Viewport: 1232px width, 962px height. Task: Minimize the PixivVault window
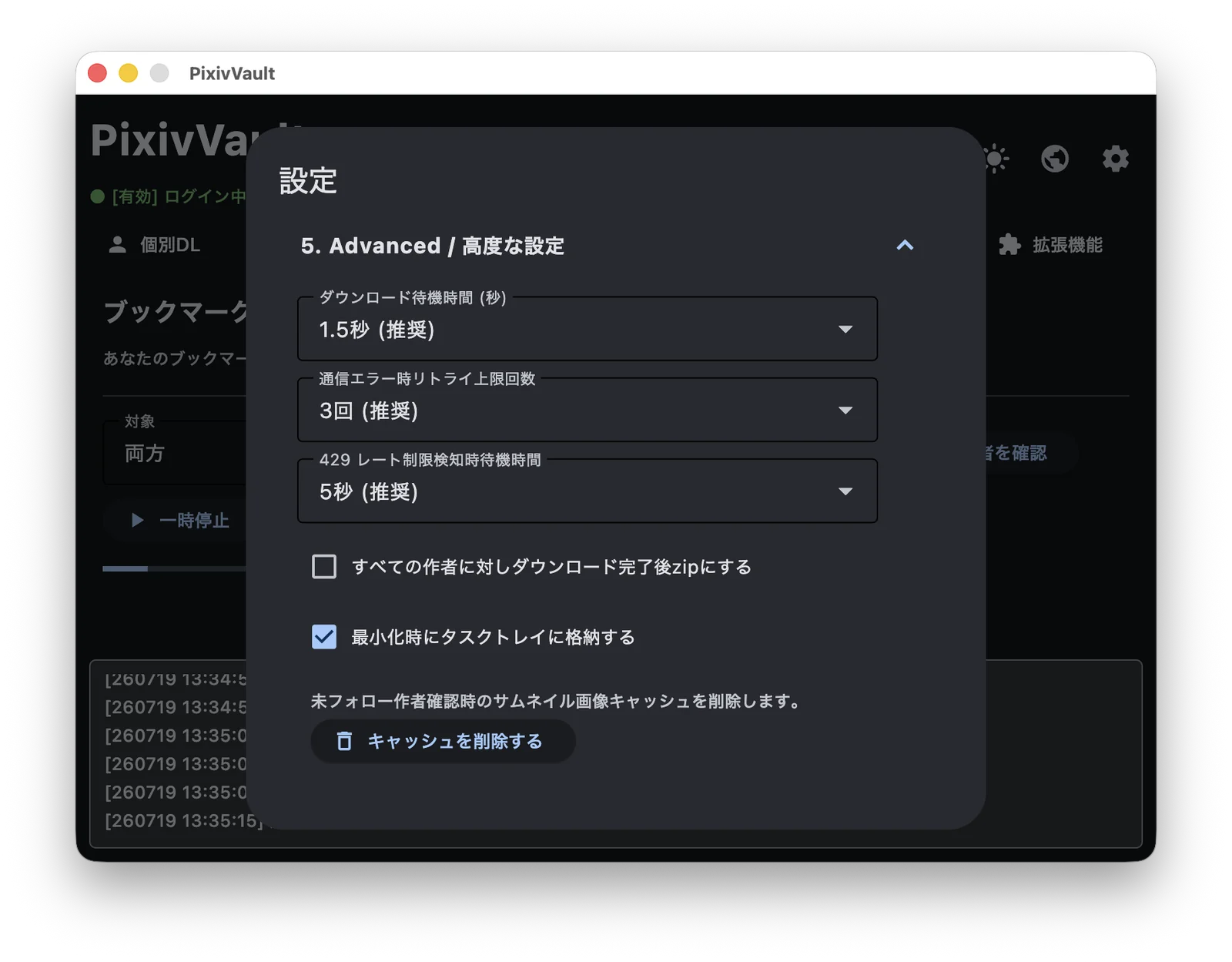coord(129,73)
